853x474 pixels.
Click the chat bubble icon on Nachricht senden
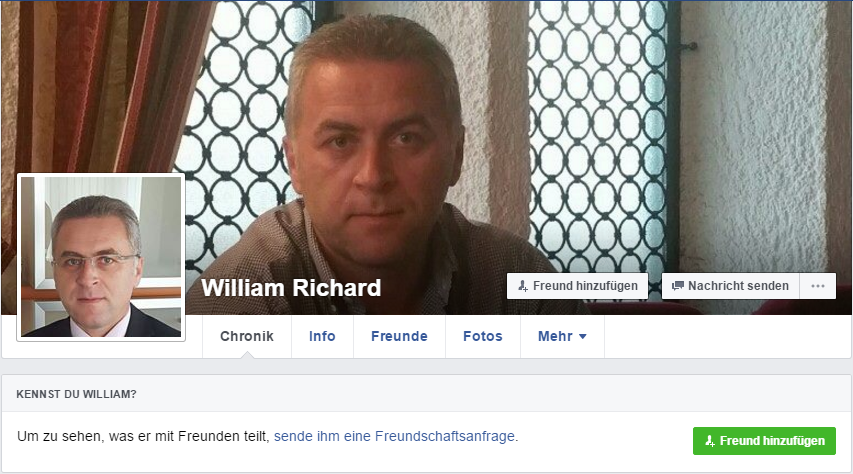(677, 286)
